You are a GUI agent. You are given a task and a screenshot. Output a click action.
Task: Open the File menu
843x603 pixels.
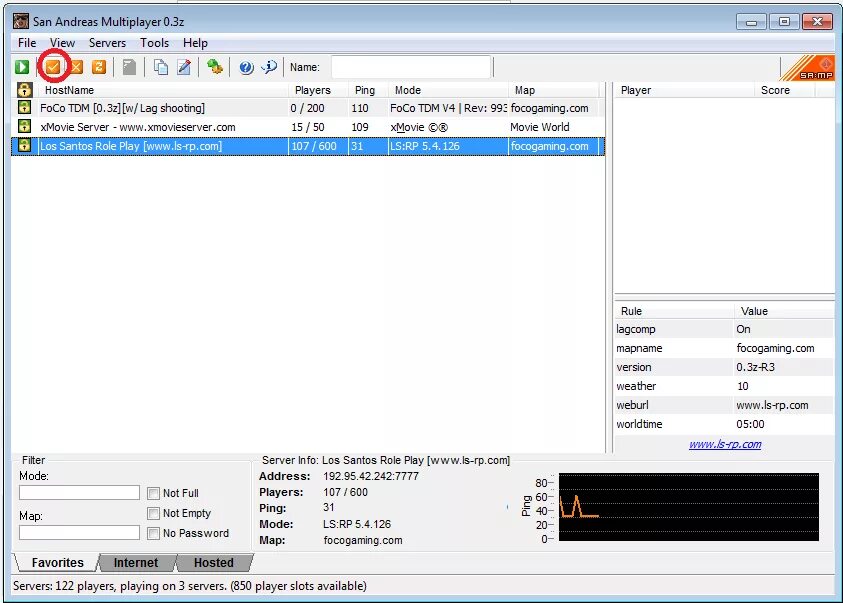coord(27,43)
